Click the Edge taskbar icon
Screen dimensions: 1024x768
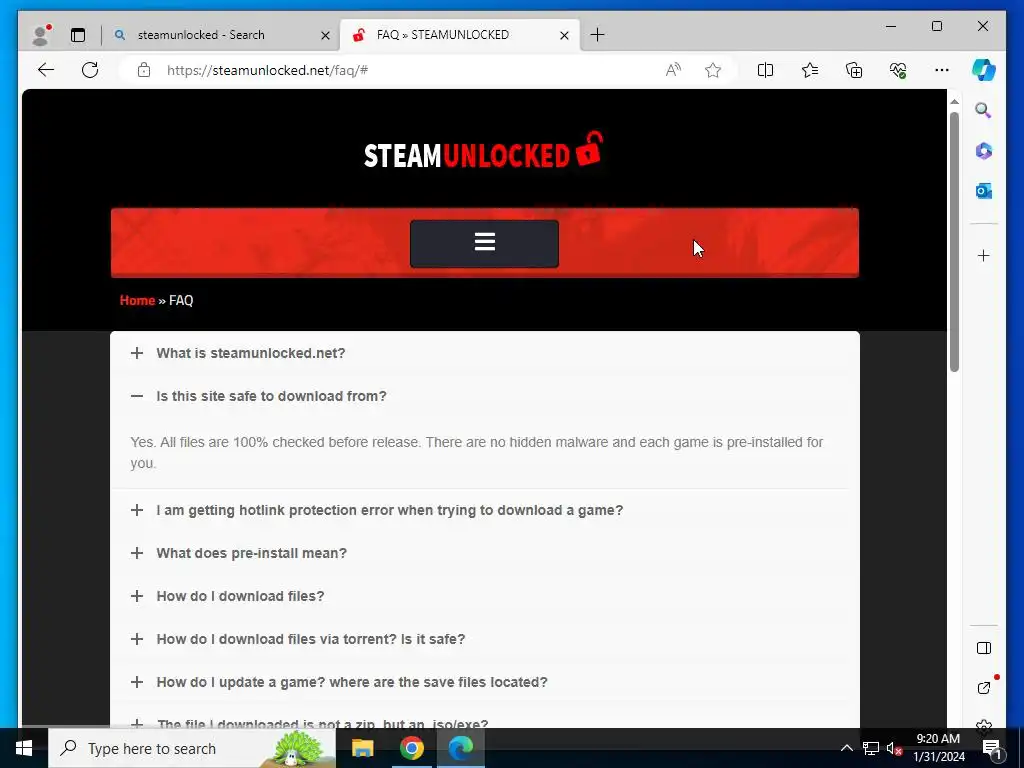tap(460, 748)
